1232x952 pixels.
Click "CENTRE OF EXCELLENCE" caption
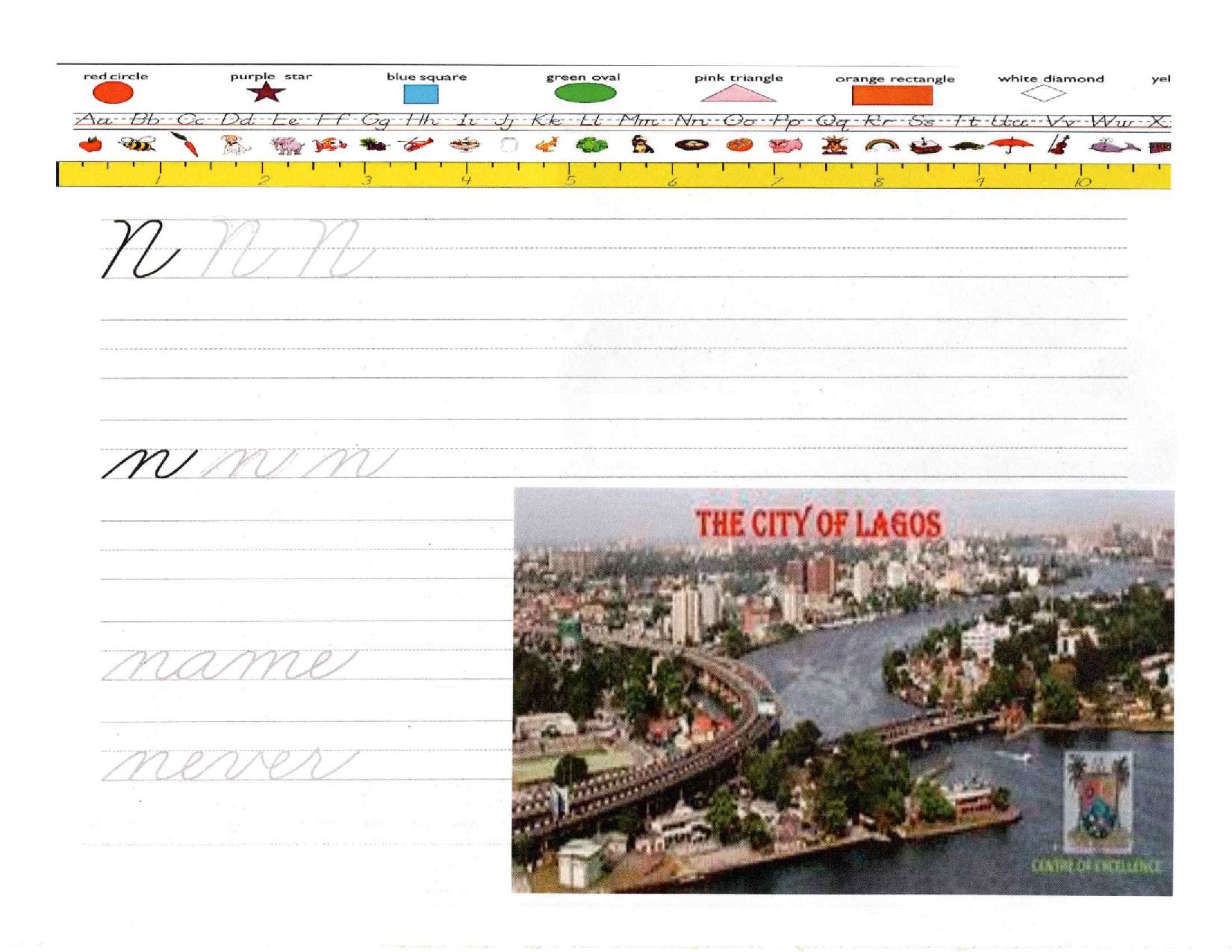[1096, 866]
